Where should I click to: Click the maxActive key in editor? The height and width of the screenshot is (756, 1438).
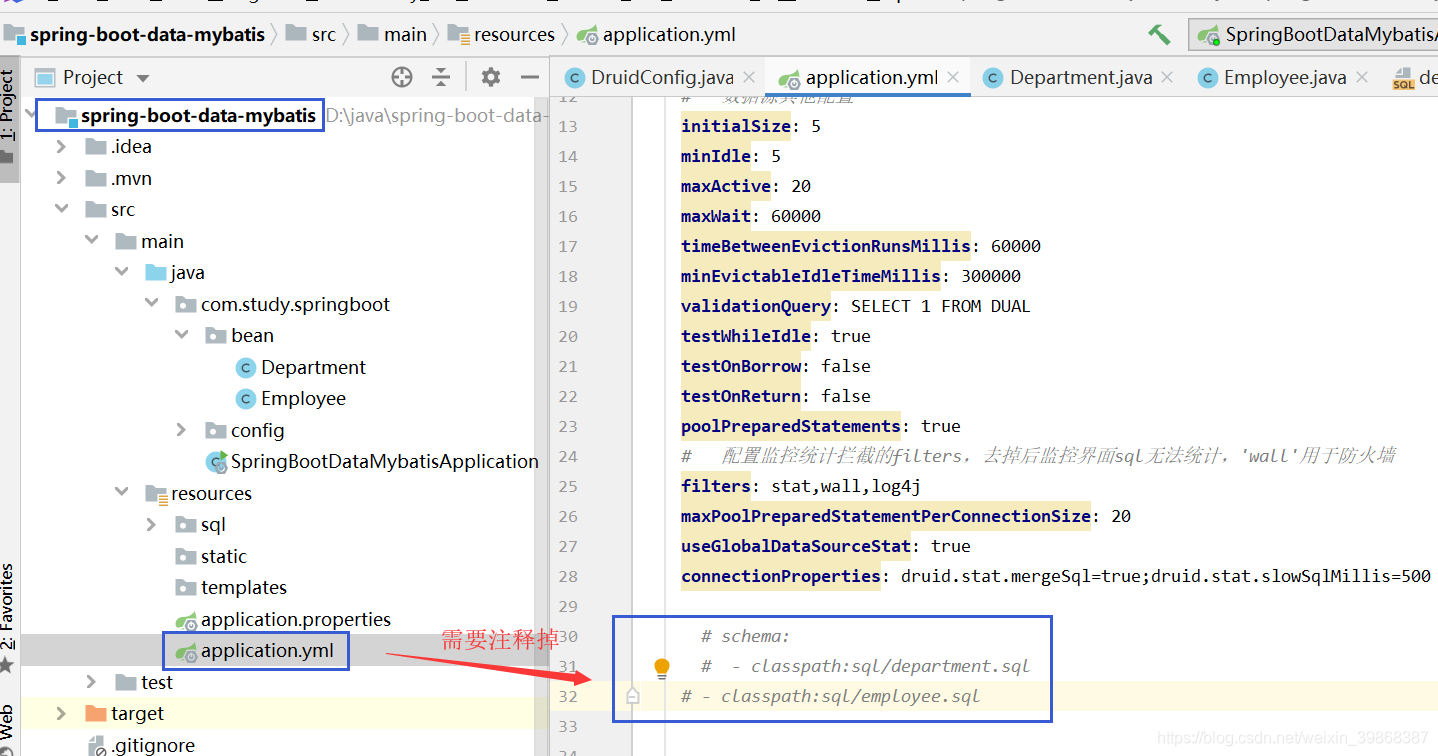click(726, 186)
